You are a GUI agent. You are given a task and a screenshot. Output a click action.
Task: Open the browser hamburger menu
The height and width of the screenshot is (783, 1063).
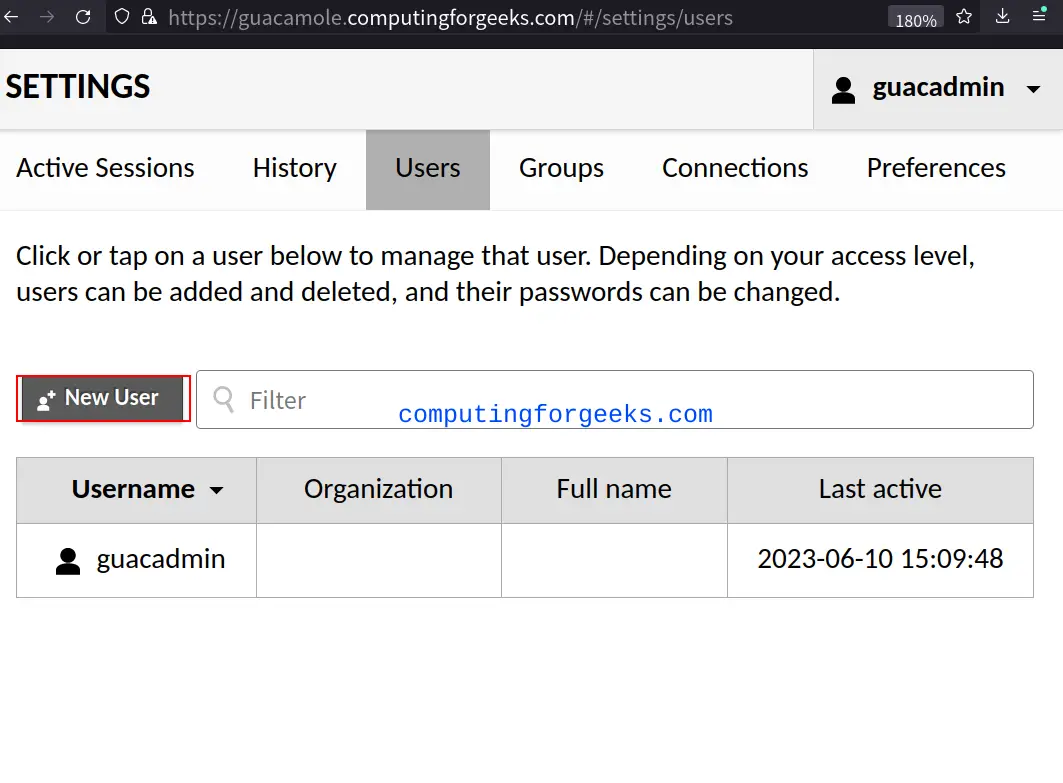[x=1040, y=16]
